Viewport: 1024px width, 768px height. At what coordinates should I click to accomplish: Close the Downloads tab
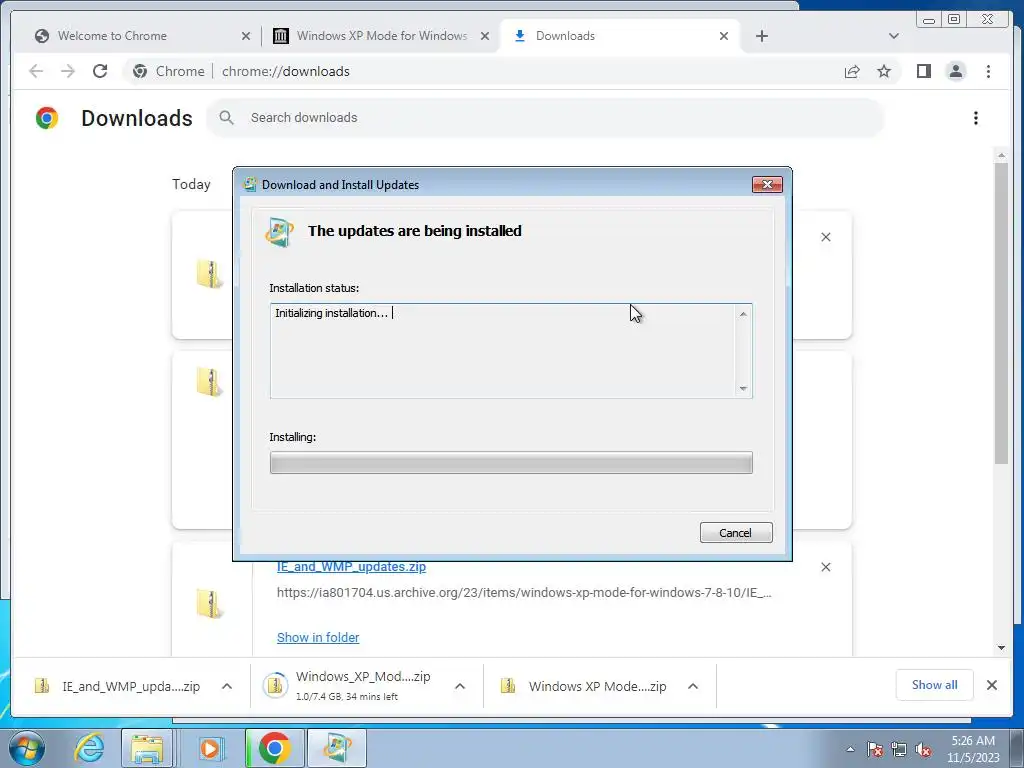[724, 36]
